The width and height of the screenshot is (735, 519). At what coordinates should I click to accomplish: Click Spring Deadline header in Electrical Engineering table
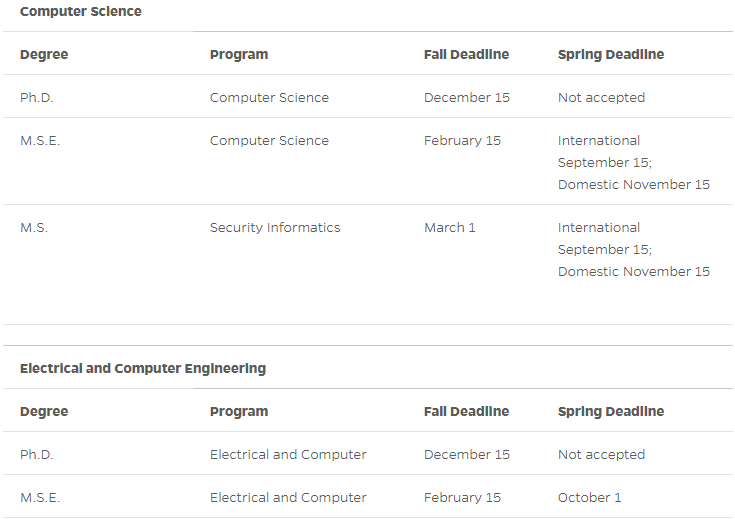pyautogui.click(x=610, y=411)
